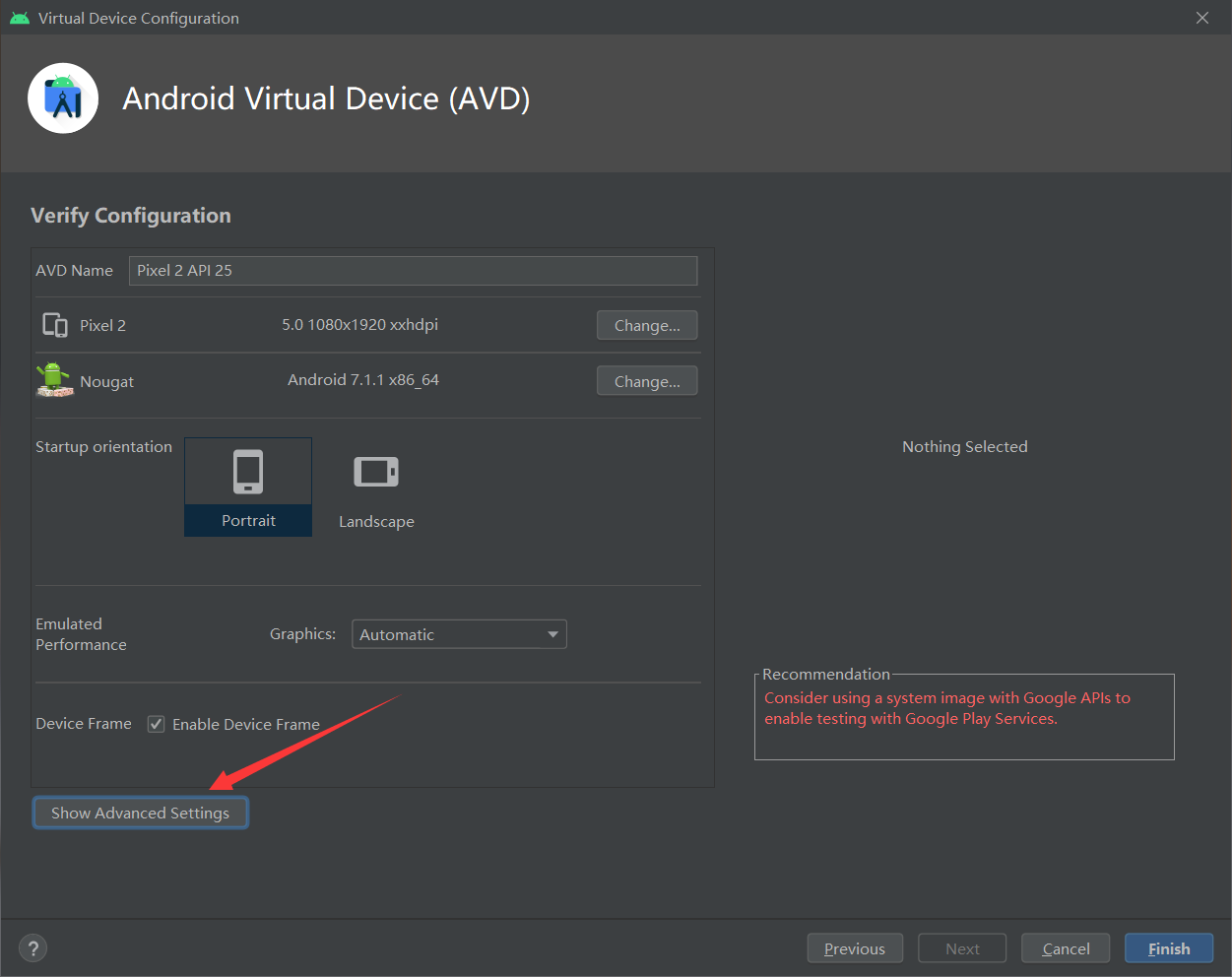1232x977 pixels.
Task: Click the Android Studio AVD logo icon
Action: [63, 98]
